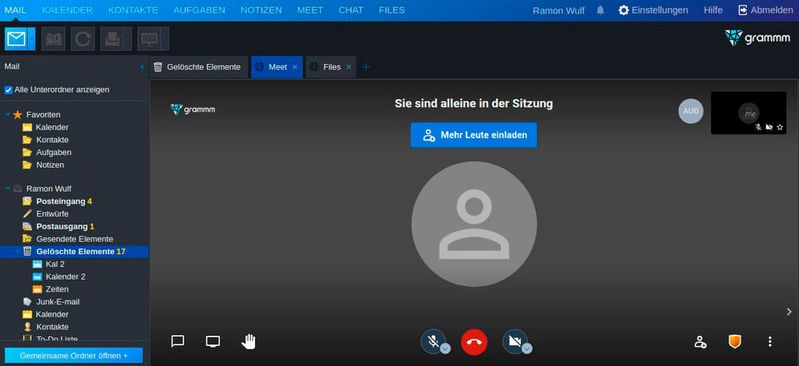
Task: Collapse the Ramon Wulf mailbox node
Action: click(x=8, y=189)
